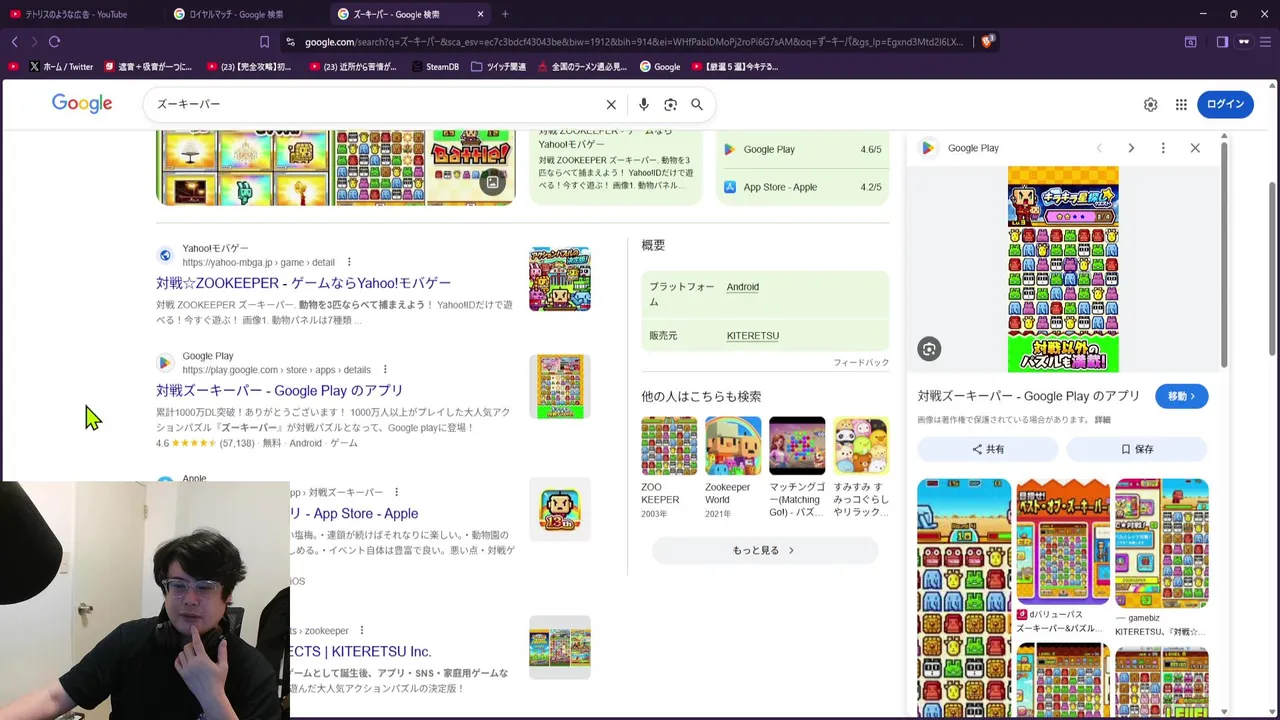This screenshot has height=720, width=1280.
Task: Reload the page in the browser toolbar
Action: (54, 42)
